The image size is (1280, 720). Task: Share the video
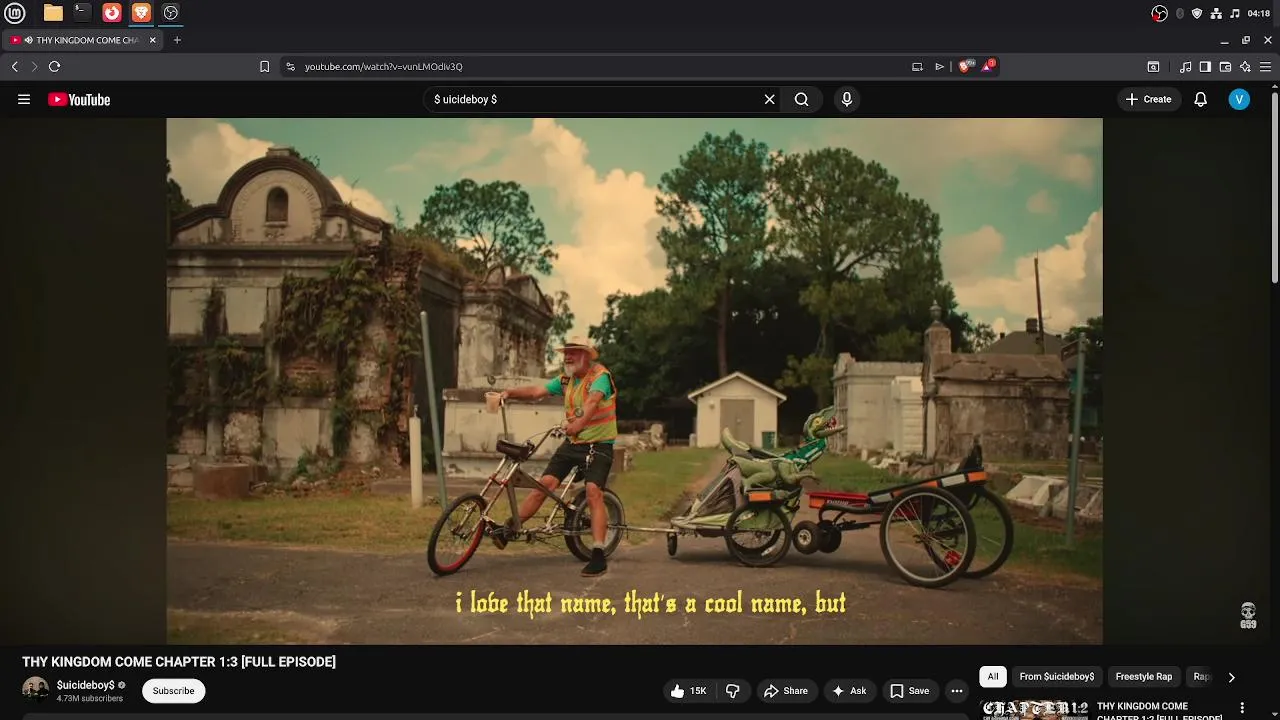pyautogui.click(x=785, y=690)
